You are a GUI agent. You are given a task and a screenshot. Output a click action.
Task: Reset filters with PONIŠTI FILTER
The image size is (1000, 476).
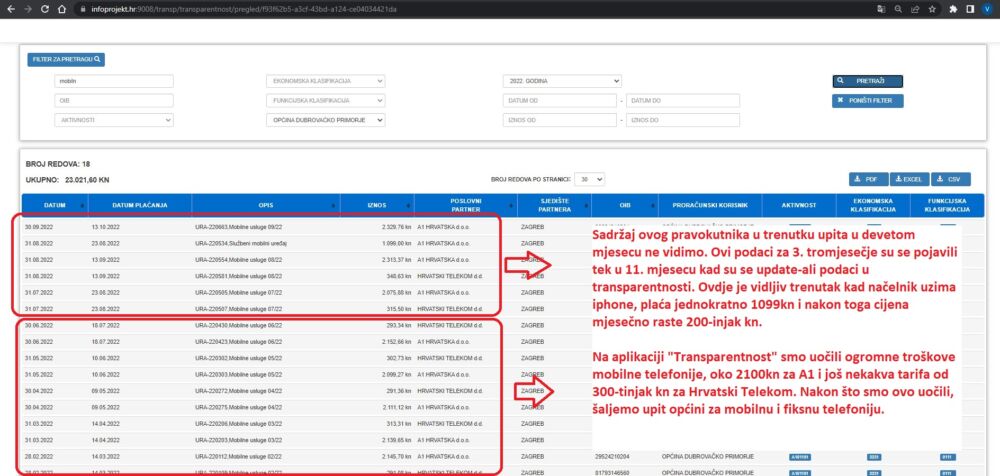pyautogui.click(x=867, y=101)
